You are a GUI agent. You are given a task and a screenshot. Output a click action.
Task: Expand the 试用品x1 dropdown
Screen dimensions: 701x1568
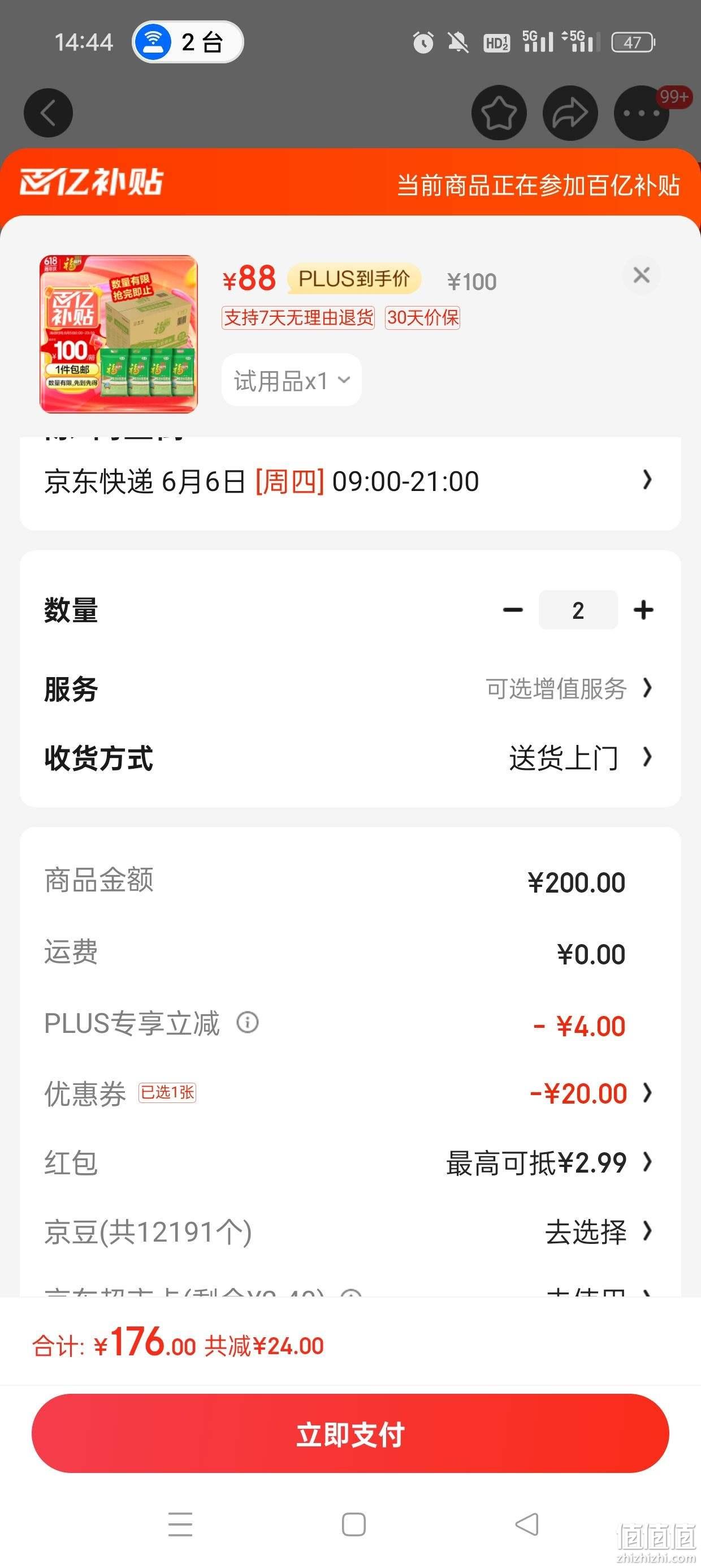coord(292,381)
